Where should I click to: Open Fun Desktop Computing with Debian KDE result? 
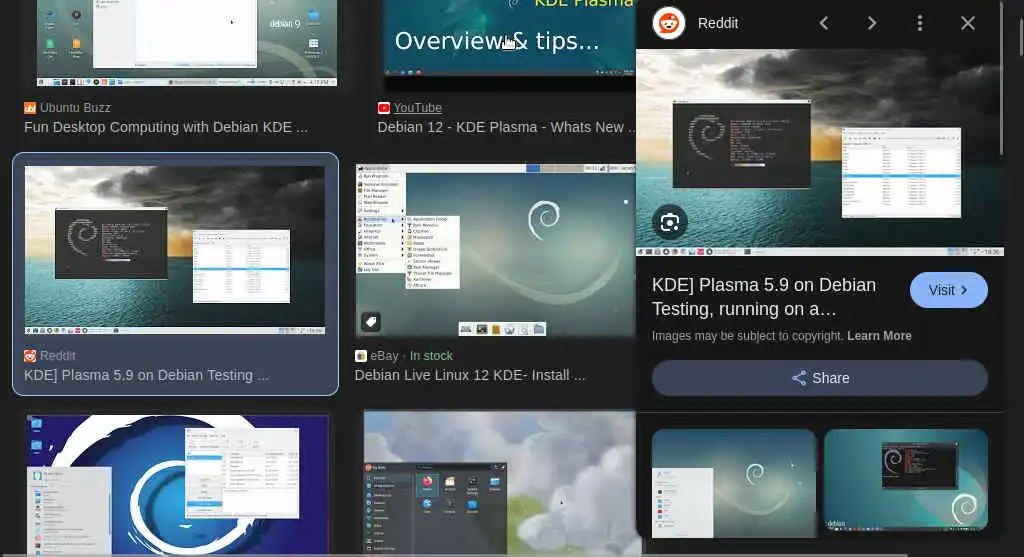[x=166, y=127]
